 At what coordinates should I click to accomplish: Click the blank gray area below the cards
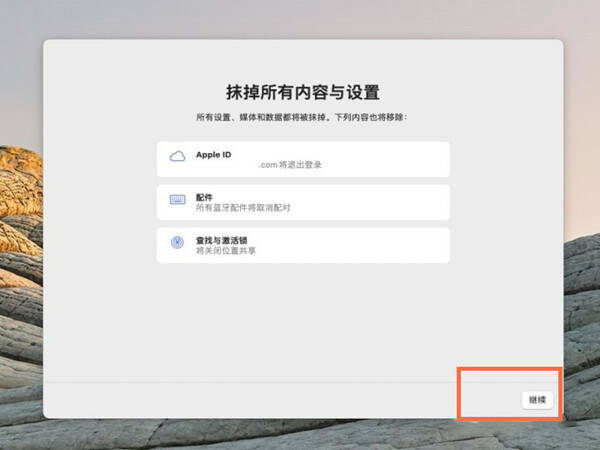[x=302, y=321]
